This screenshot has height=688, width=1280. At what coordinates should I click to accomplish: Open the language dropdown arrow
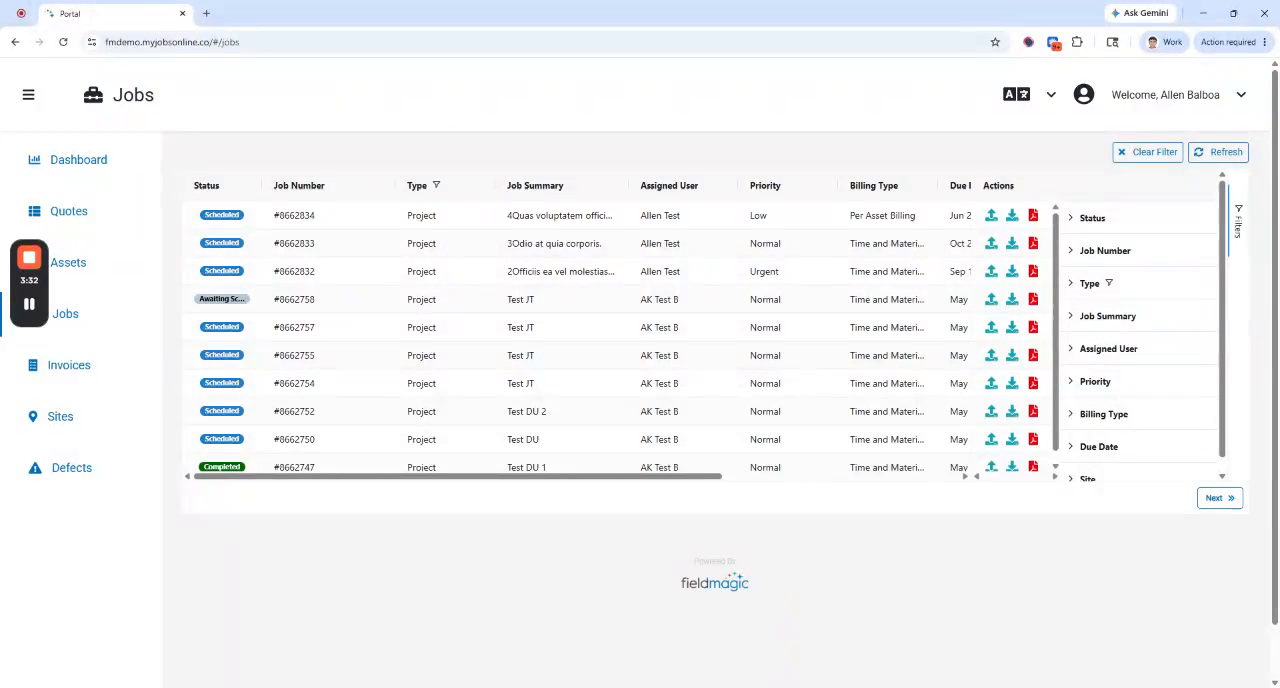pos(1051,95)
